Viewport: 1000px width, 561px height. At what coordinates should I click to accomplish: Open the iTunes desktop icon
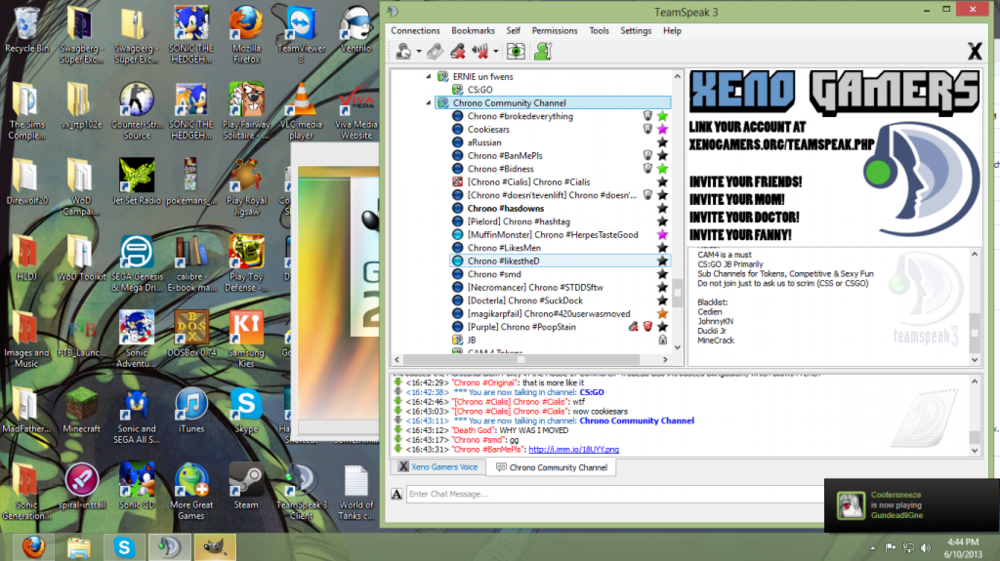point(191,411)
